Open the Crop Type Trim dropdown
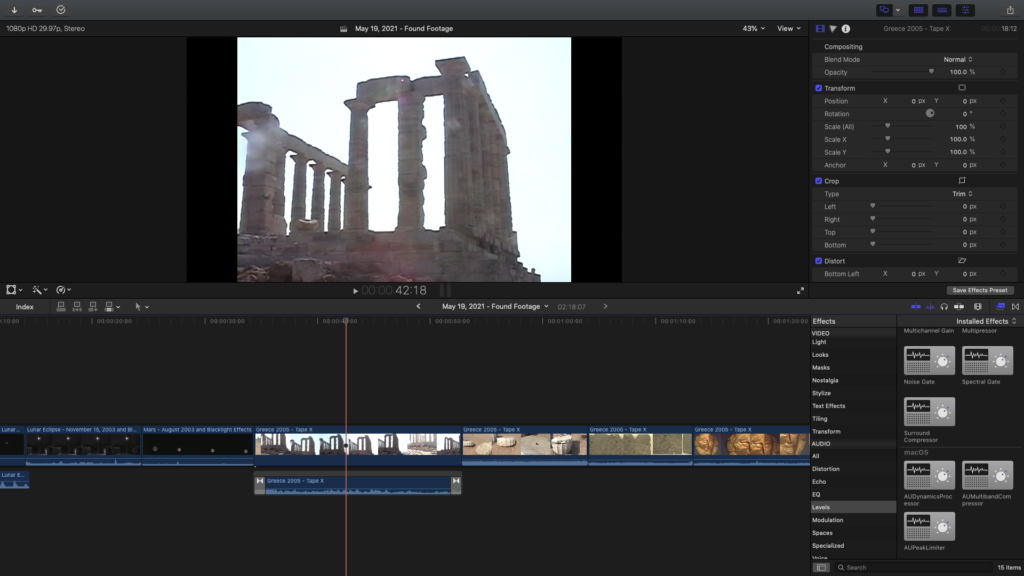 962,194
